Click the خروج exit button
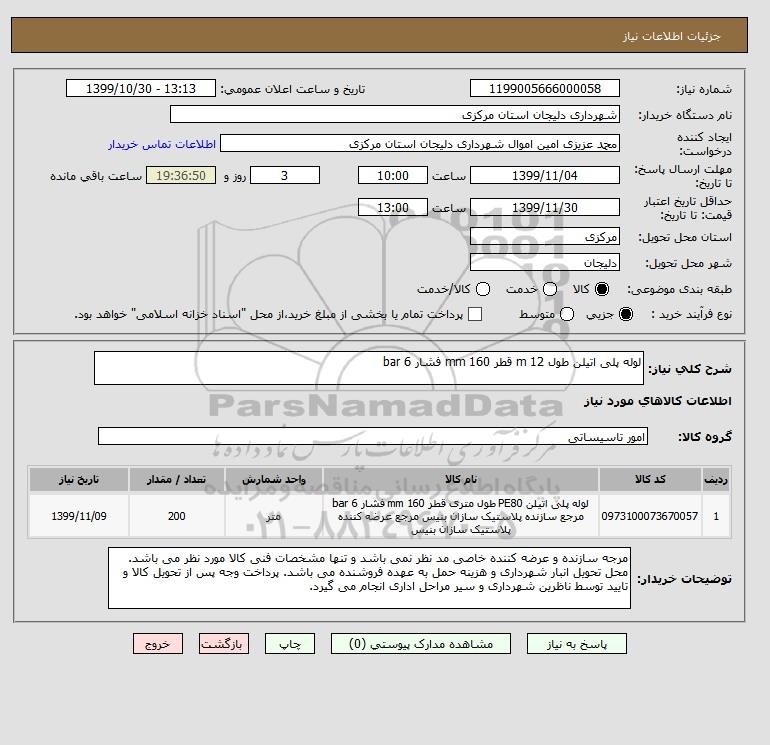This screenshot has width=770, height=745. pos(158,644)
